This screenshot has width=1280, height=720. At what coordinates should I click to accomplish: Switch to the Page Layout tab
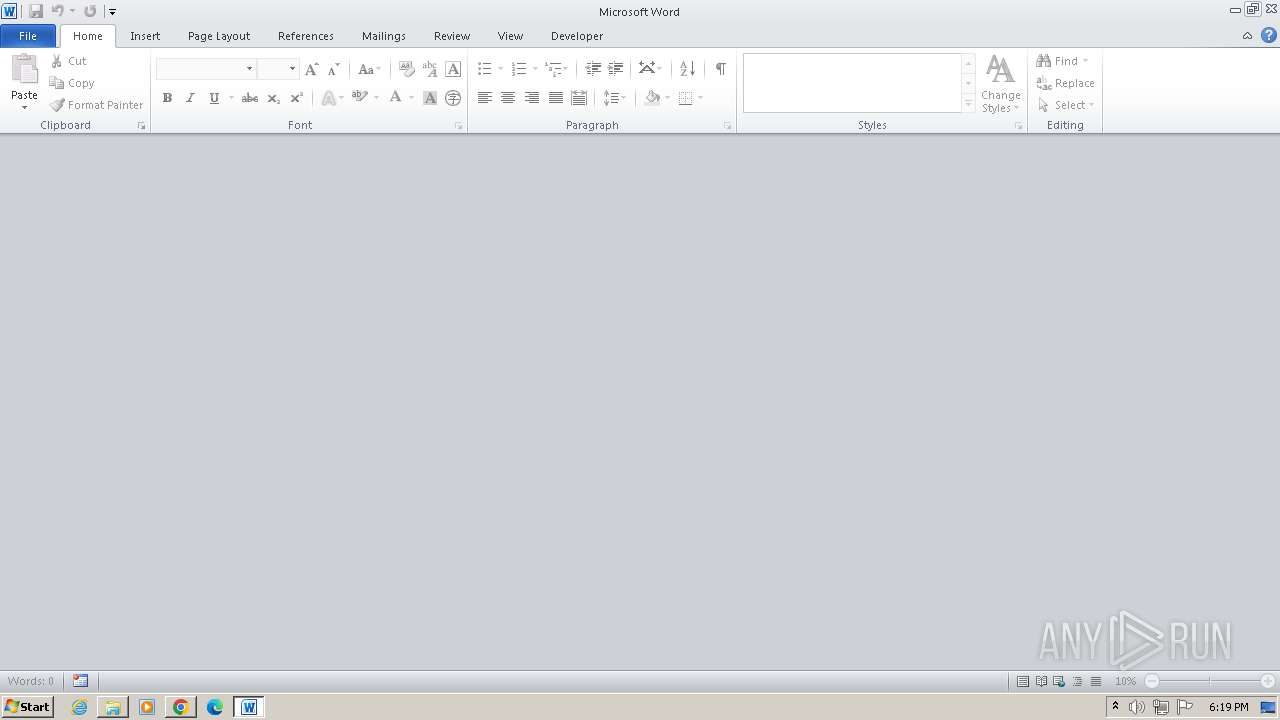tap(219, 36)
